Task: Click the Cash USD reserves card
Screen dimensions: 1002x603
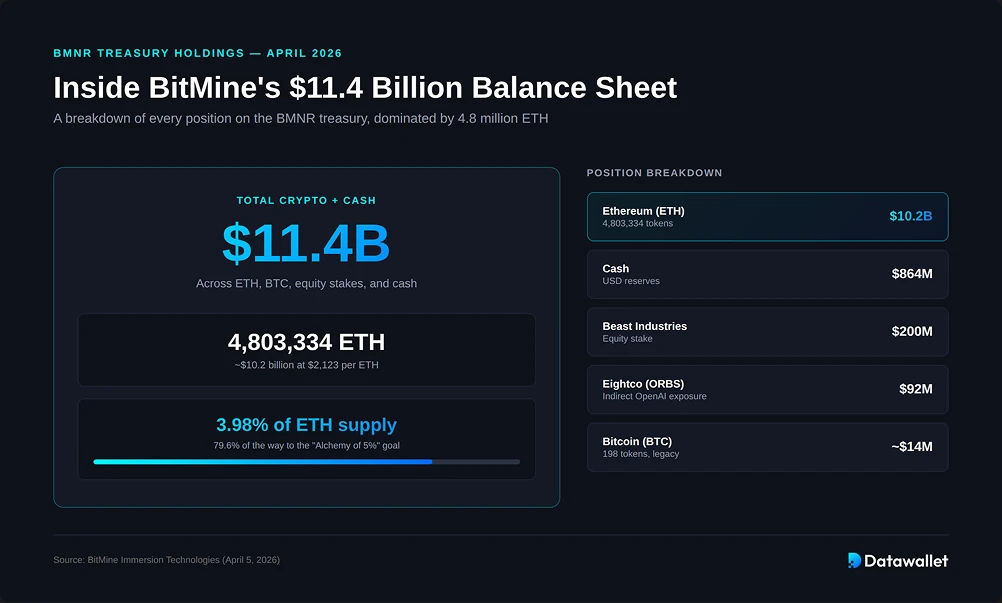Action: (x=767, y=274)
